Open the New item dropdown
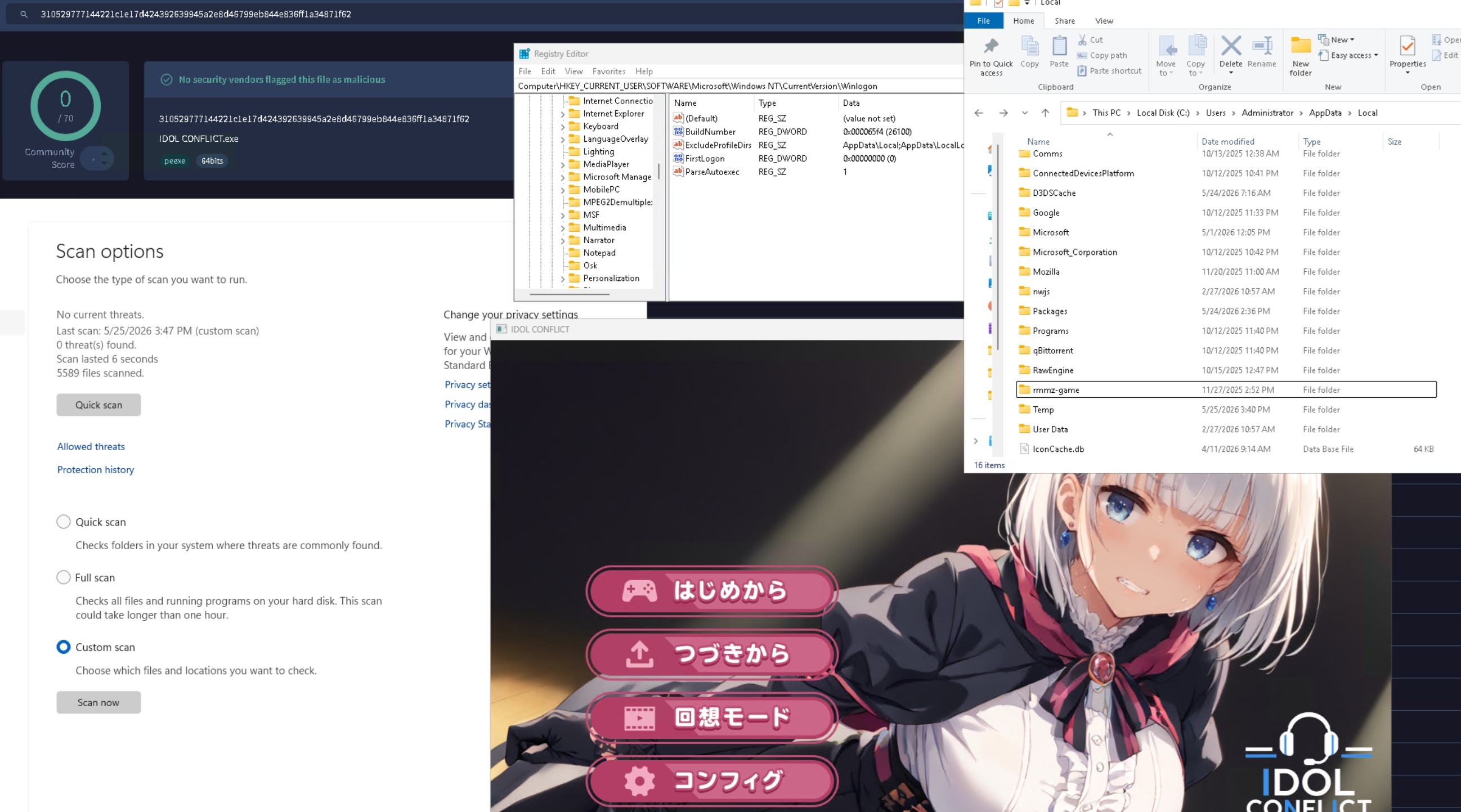 click(1336, 40)
